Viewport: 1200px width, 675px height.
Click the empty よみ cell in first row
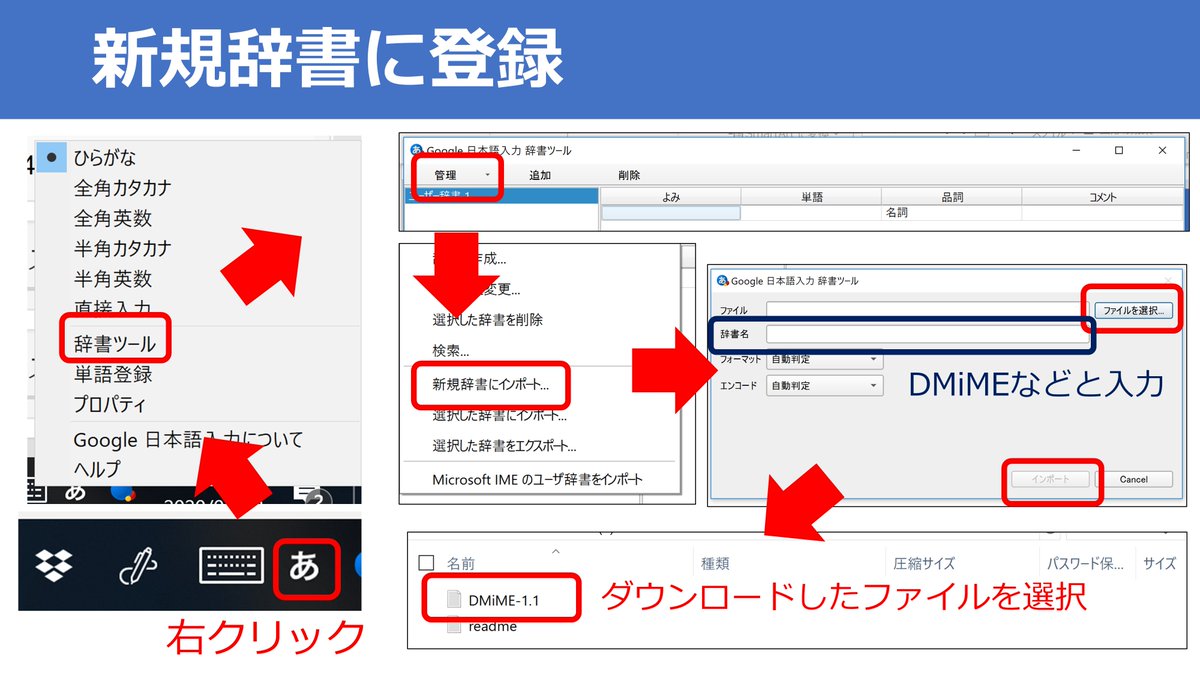671,213
